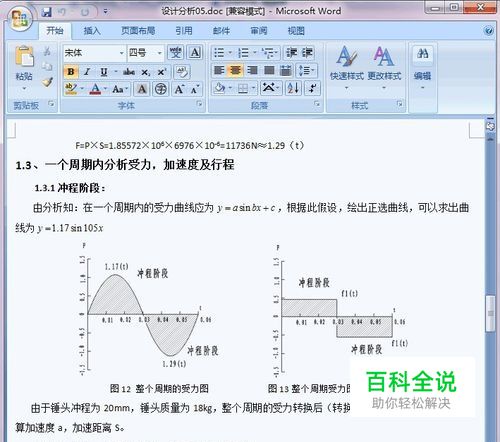
Task: Click the Office button
Action: pos(19,18)
